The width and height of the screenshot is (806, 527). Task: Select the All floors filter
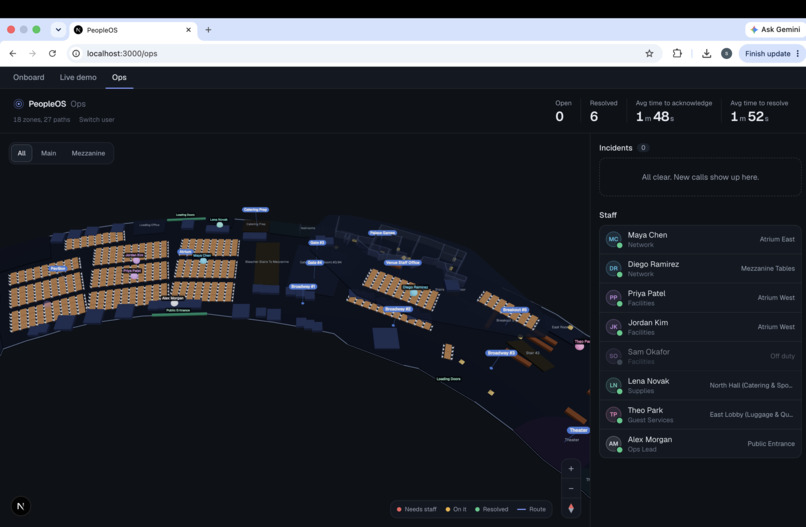pos(22,153)
